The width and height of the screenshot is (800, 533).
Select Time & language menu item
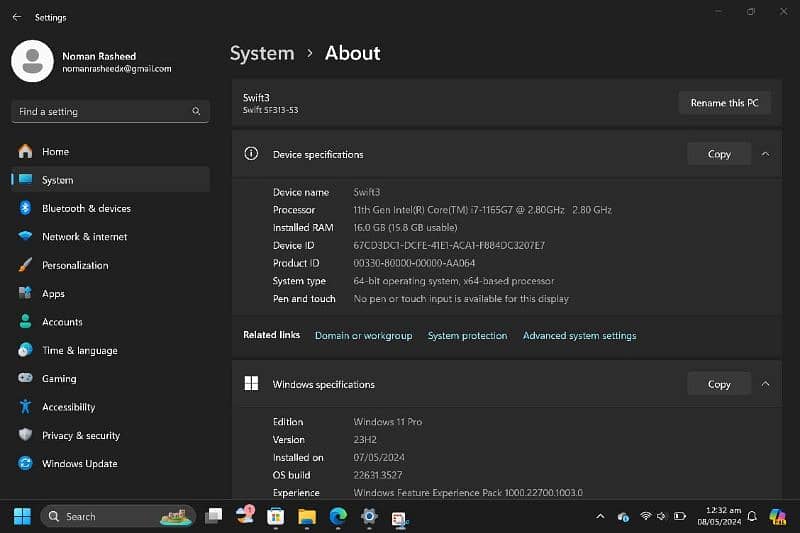tap(79, 351)
